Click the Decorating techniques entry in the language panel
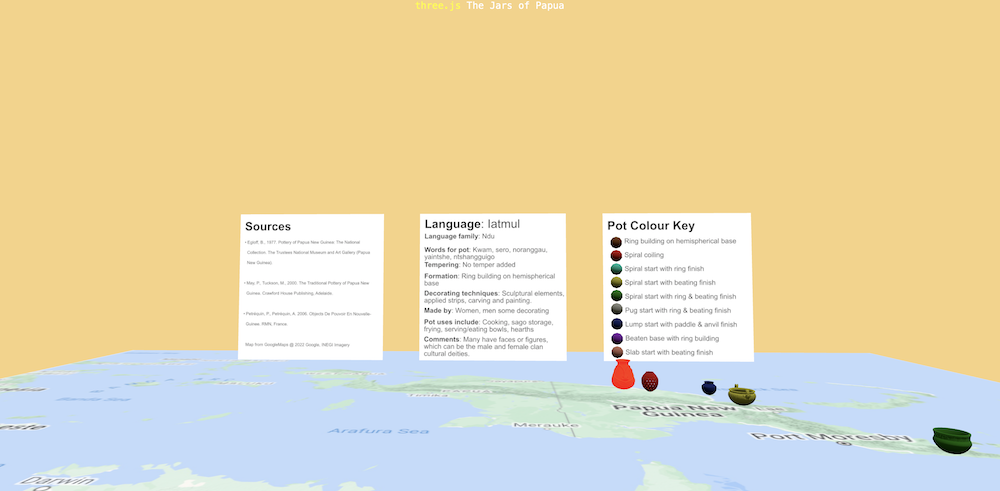Image resolution: width=1000 pixels, height=491 pixels. click(x=494, y=297)
